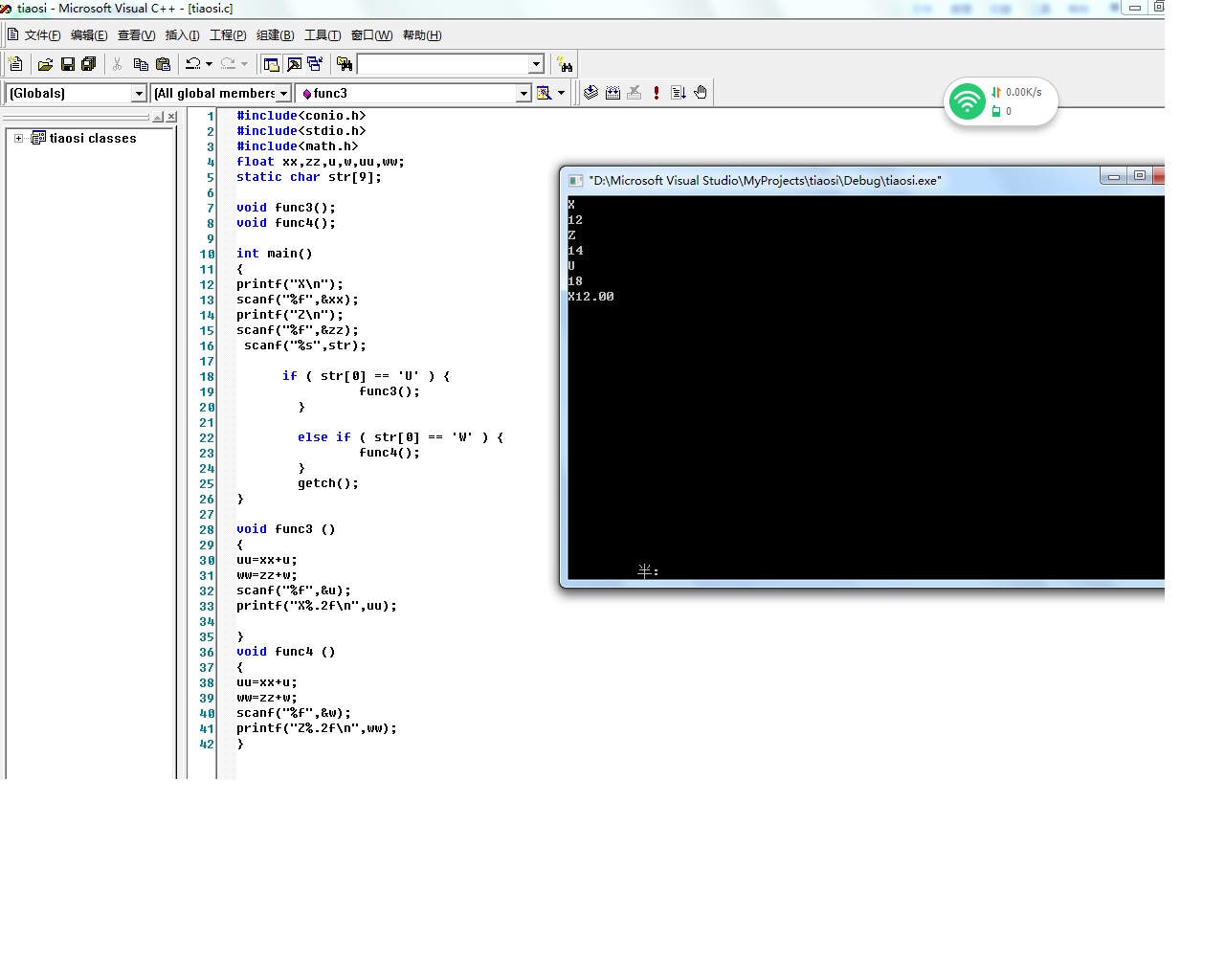Open the Redo history dropdown arrow

tap(244, 64)
